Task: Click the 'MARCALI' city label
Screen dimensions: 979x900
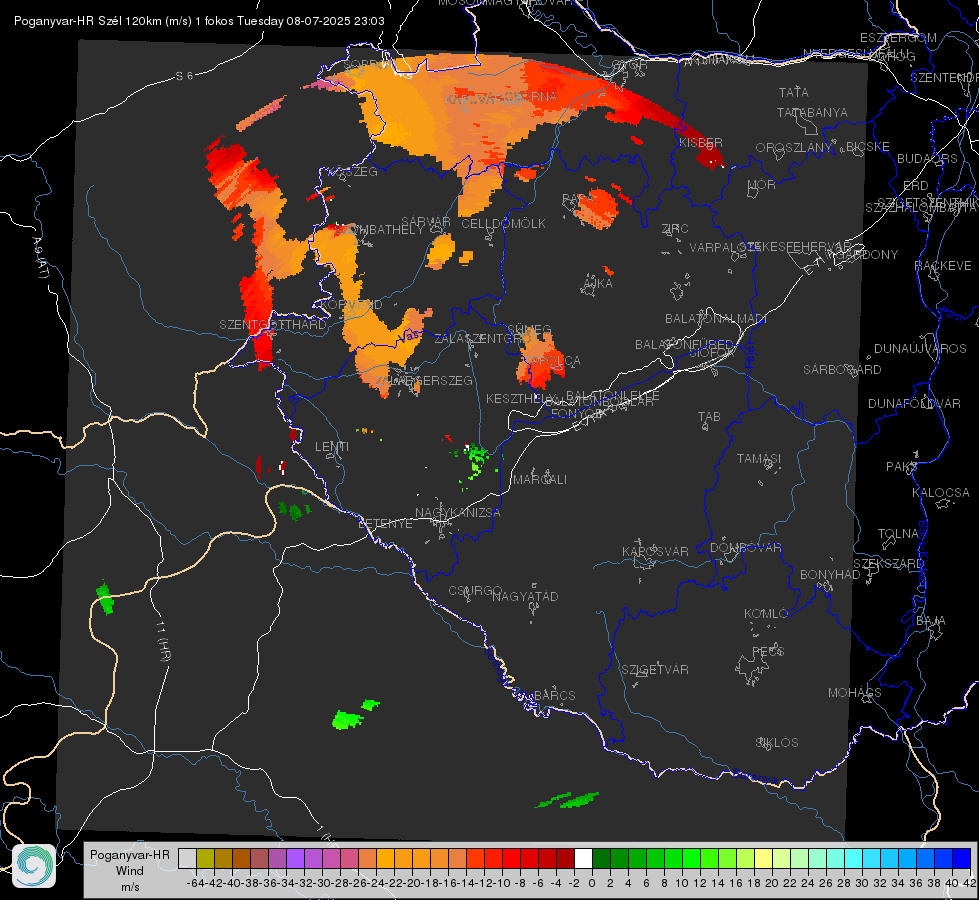Action: pyautogui.click(x=540, y=480)
